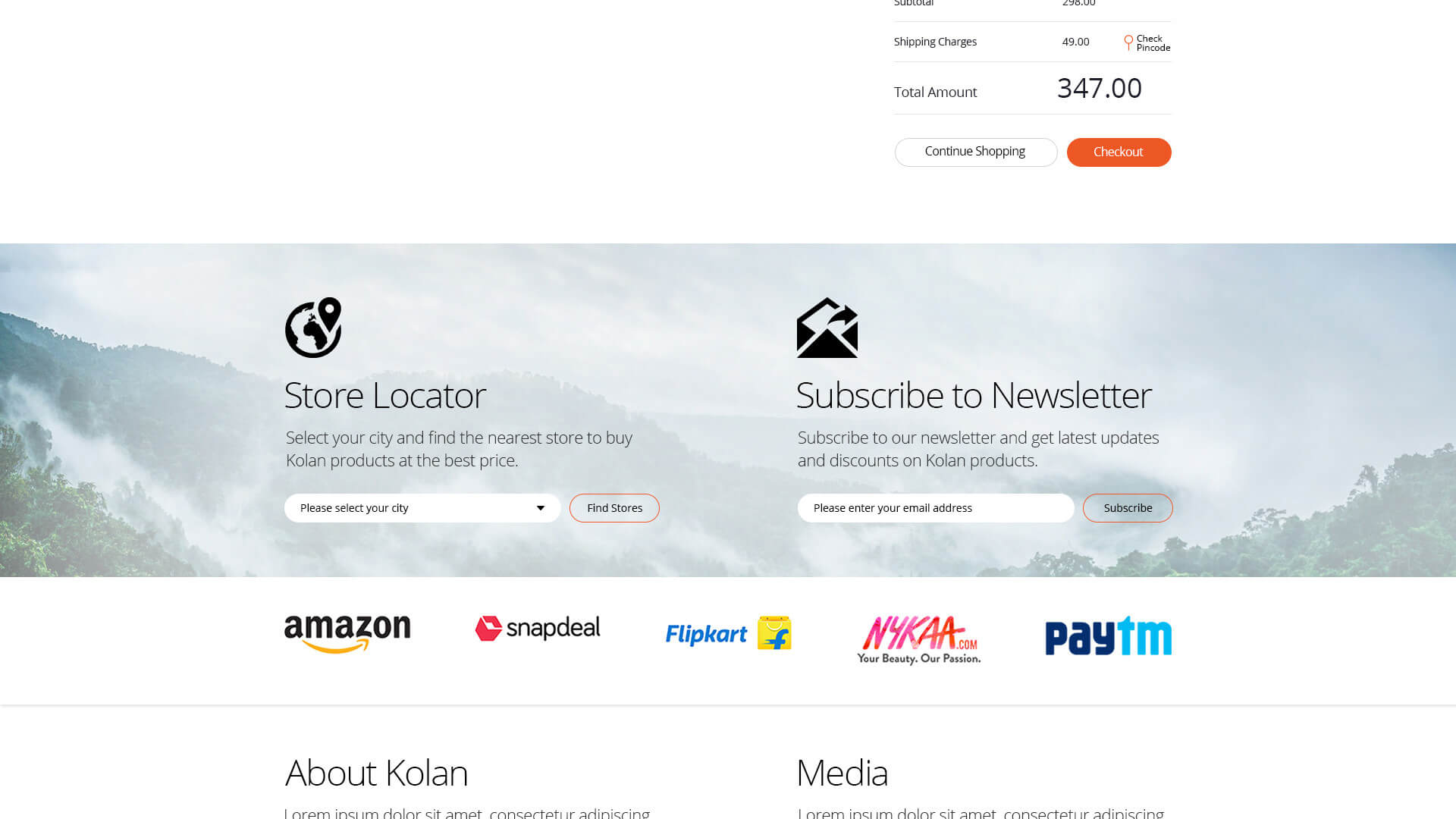Open the Nykaa logo link
The width and height of the screenshot is (1456, 819).
(x=919, y=639)
